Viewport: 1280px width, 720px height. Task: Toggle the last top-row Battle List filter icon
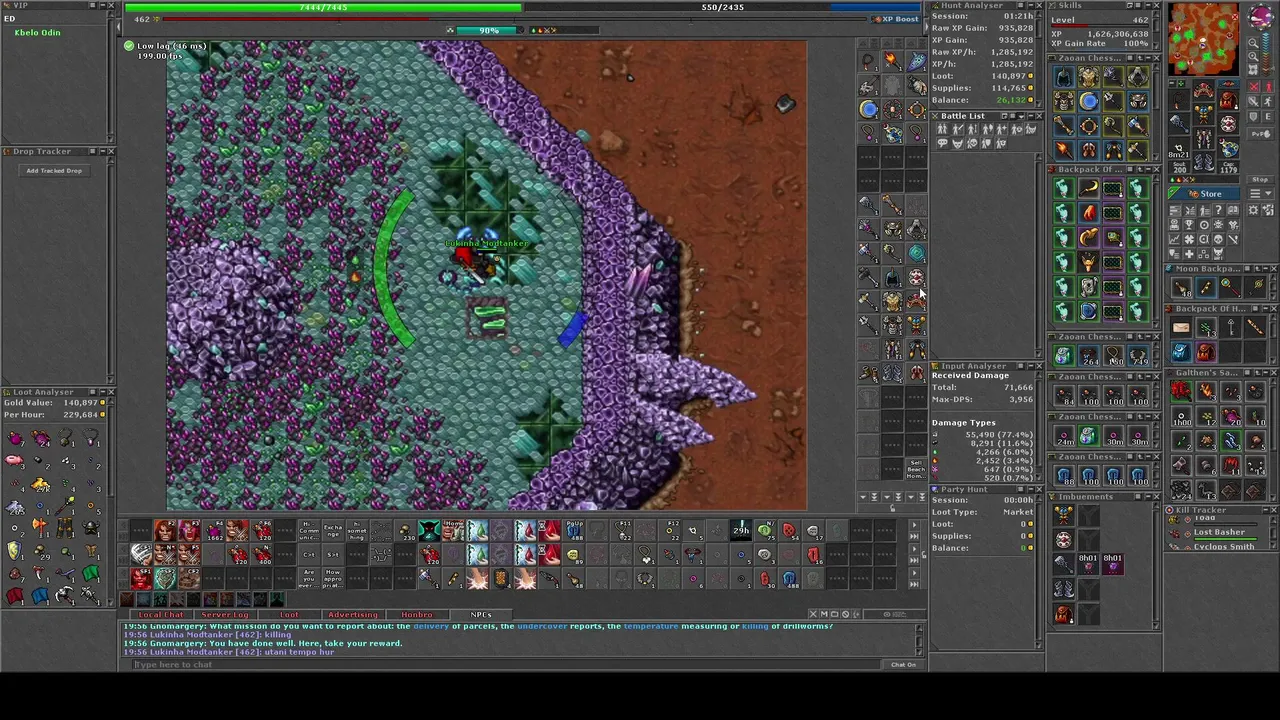[x=1031, y=129]
